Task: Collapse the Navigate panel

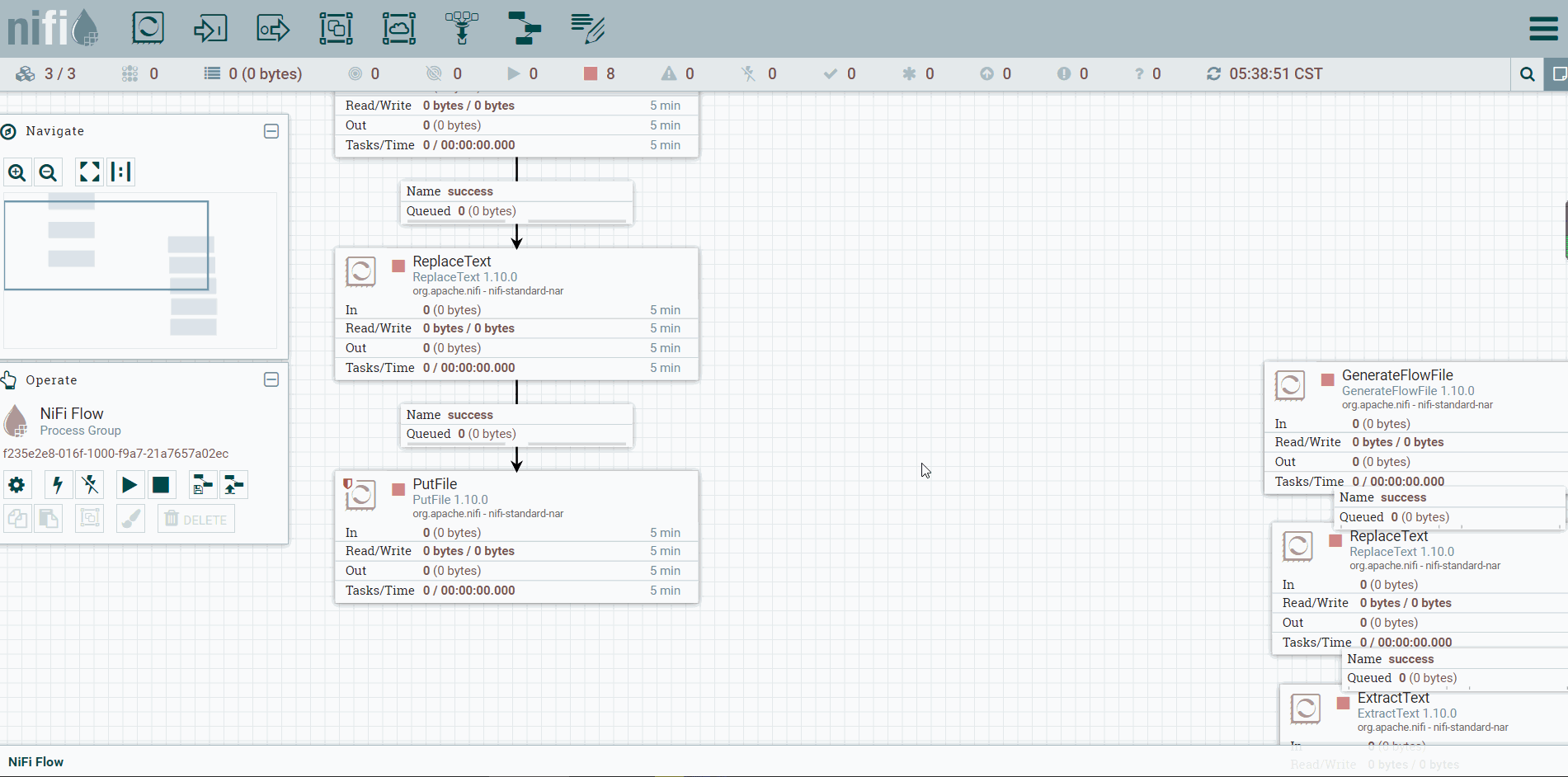Action: (271, 131)
